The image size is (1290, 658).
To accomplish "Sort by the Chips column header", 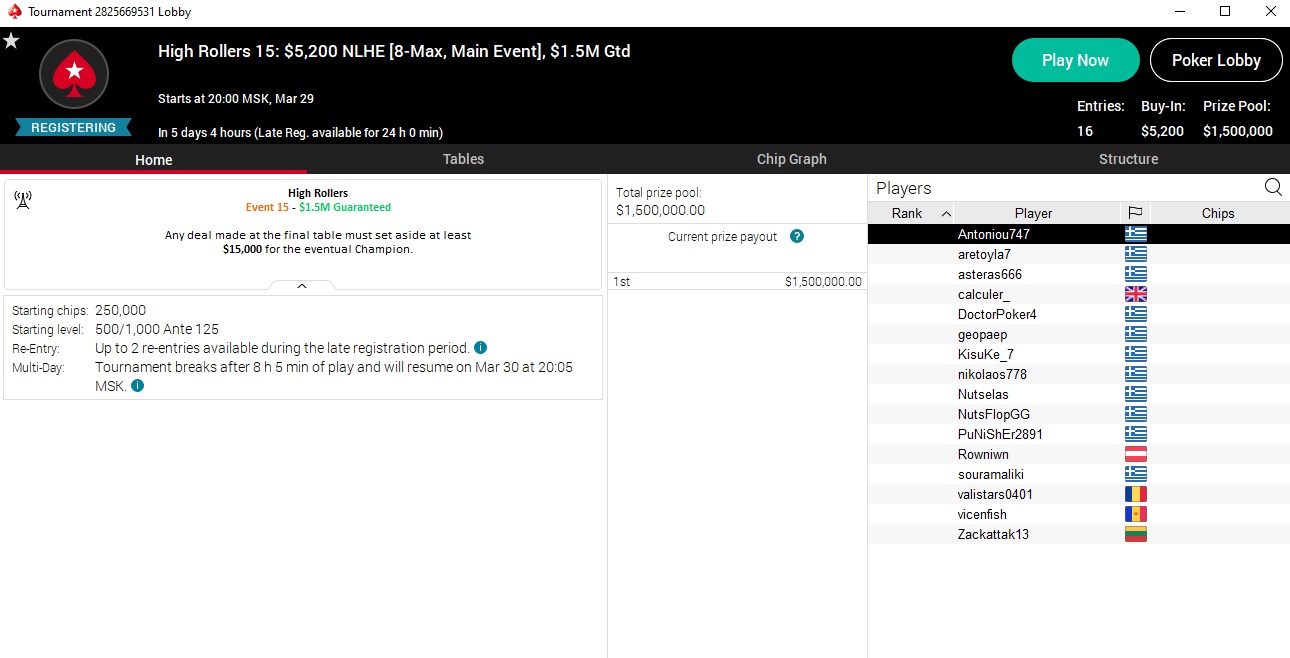I will pyautogui.click(x=1217, y=213).
